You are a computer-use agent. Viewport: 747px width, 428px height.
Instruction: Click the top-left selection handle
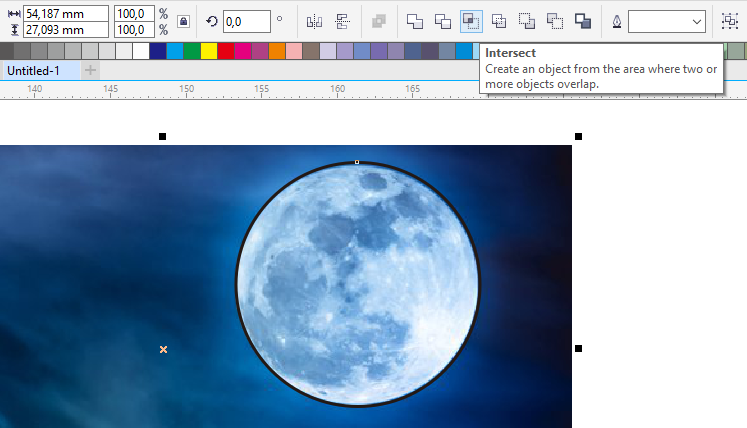162,137
